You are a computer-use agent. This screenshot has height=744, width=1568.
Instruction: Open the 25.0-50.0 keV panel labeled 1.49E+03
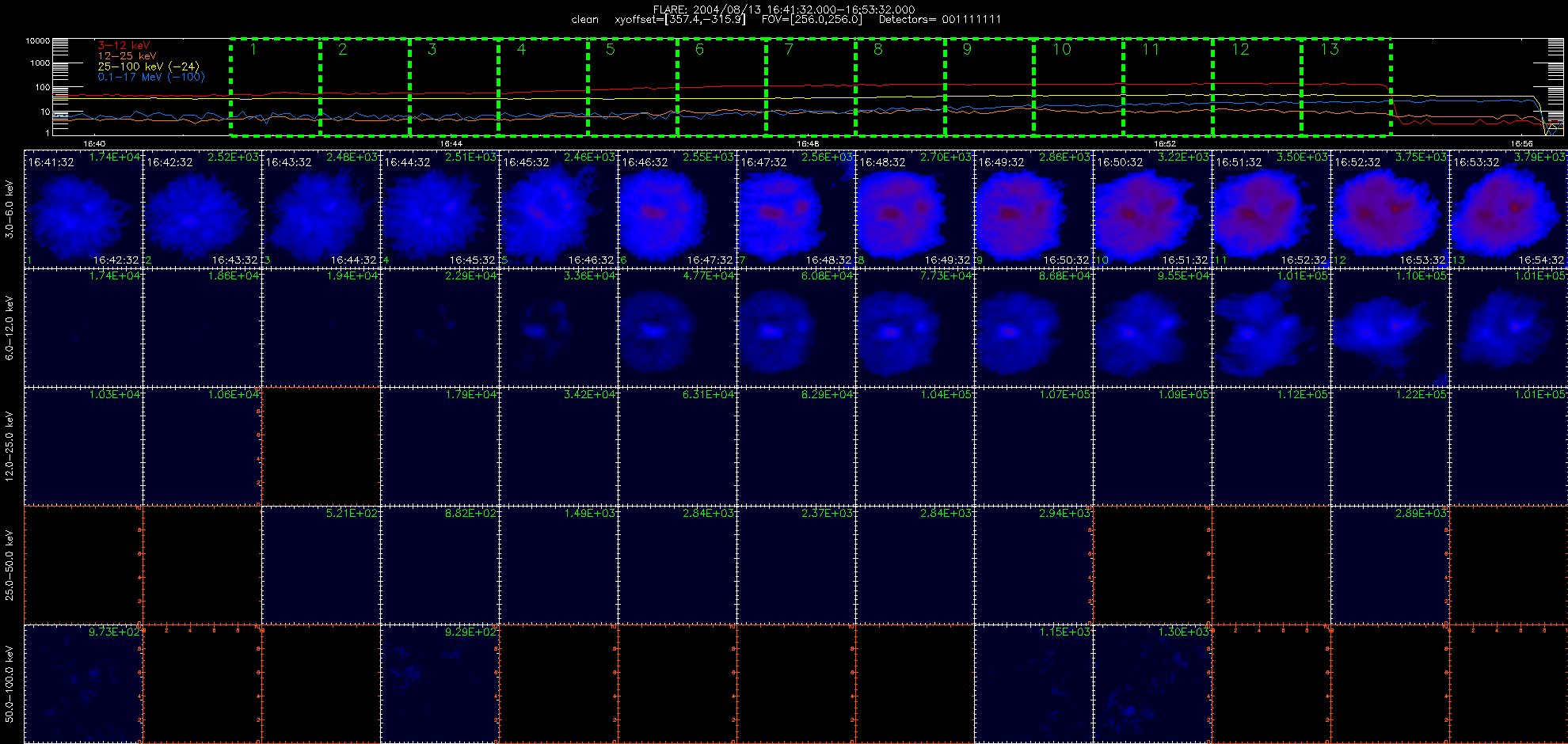[x=558, y=565]
